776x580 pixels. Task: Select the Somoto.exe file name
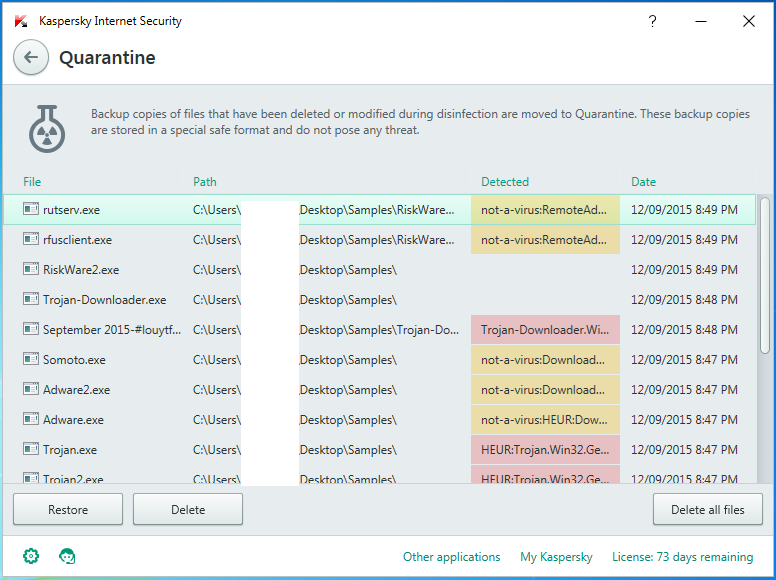tap(74, 360)
